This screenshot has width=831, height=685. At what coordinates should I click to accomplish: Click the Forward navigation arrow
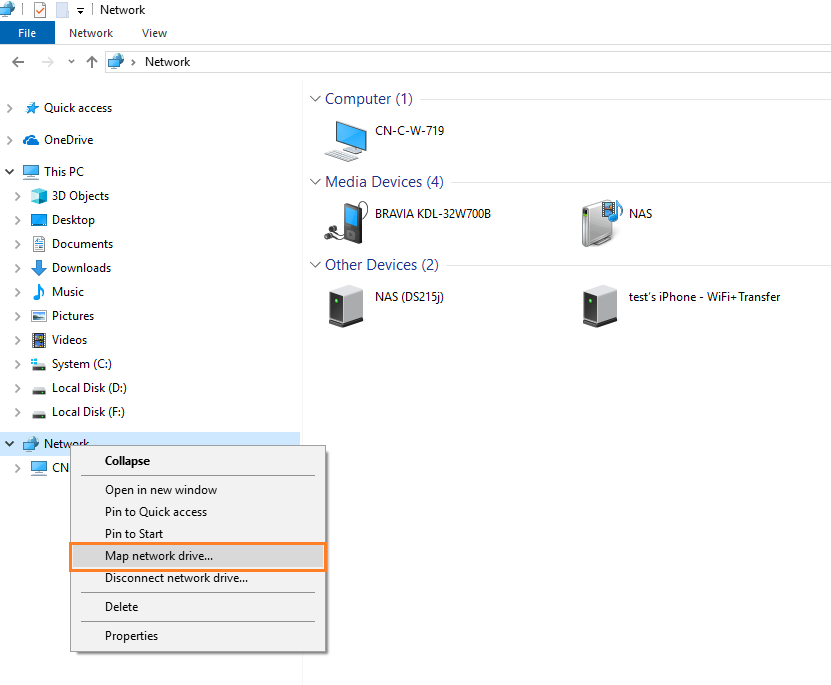[48, 62]
